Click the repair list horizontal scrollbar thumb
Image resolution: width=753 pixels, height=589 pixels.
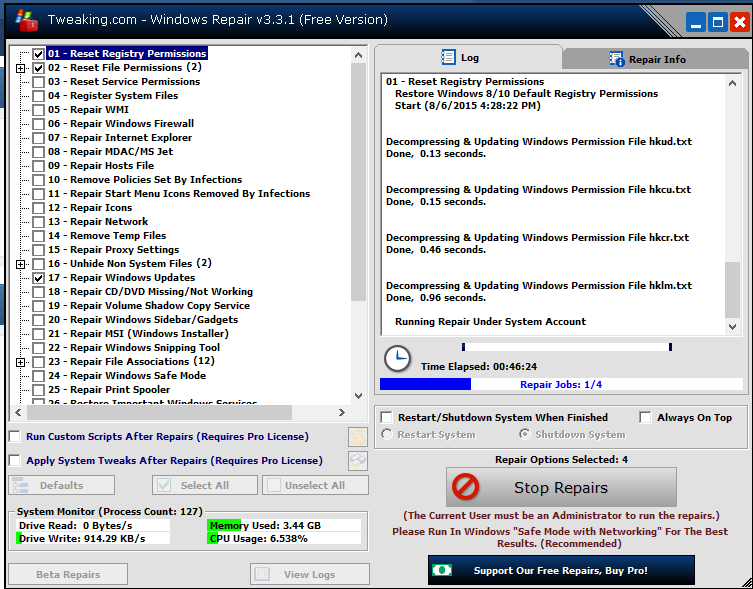[x=159, y=412]
